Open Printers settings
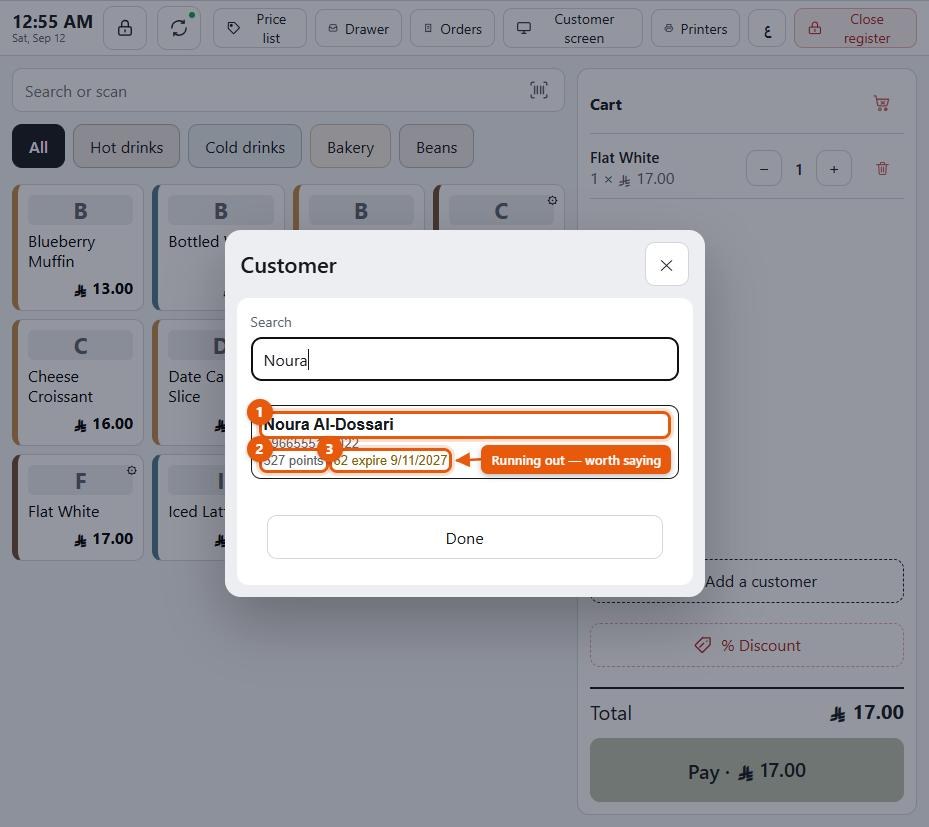Viewport: 929px width, 827px height. [x=695, y=28]
